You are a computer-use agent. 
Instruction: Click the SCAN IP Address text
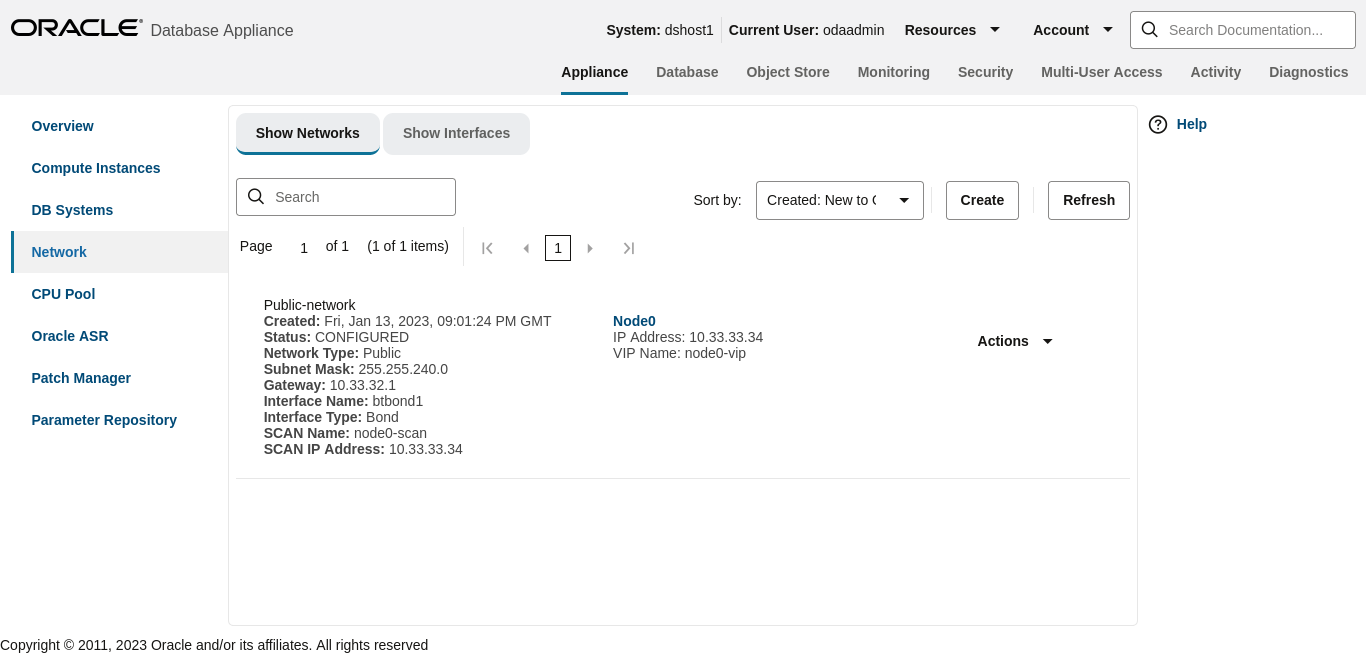coord(363,449)
